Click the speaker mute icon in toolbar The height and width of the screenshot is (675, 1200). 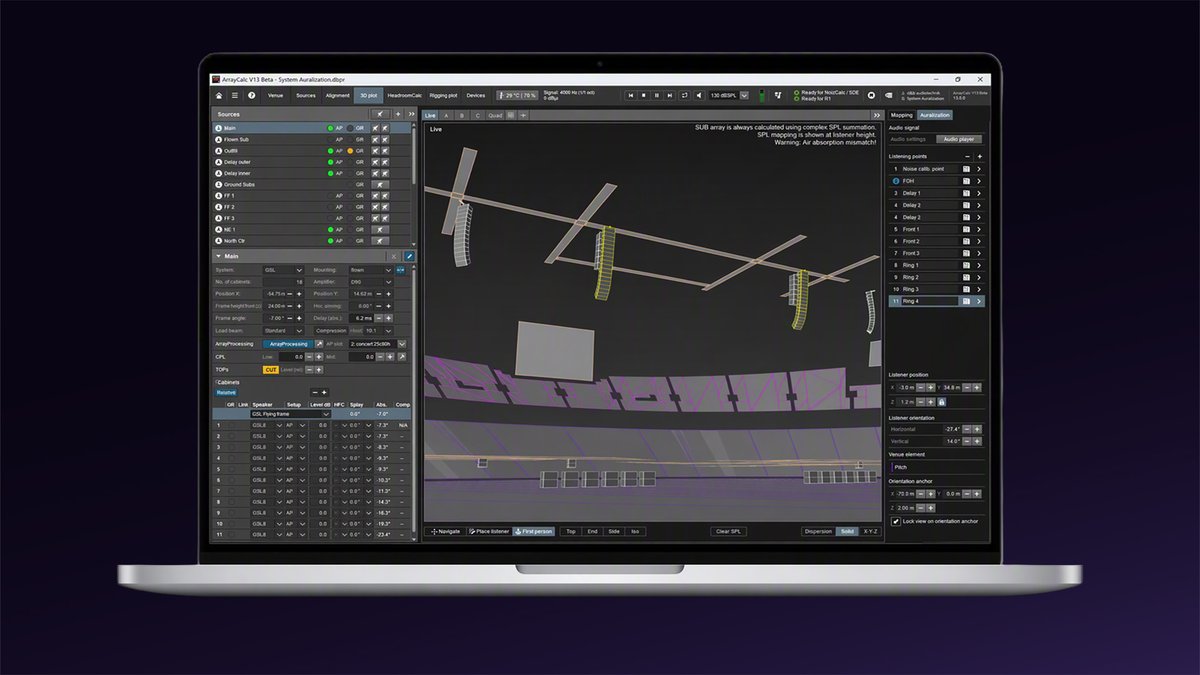699,95
